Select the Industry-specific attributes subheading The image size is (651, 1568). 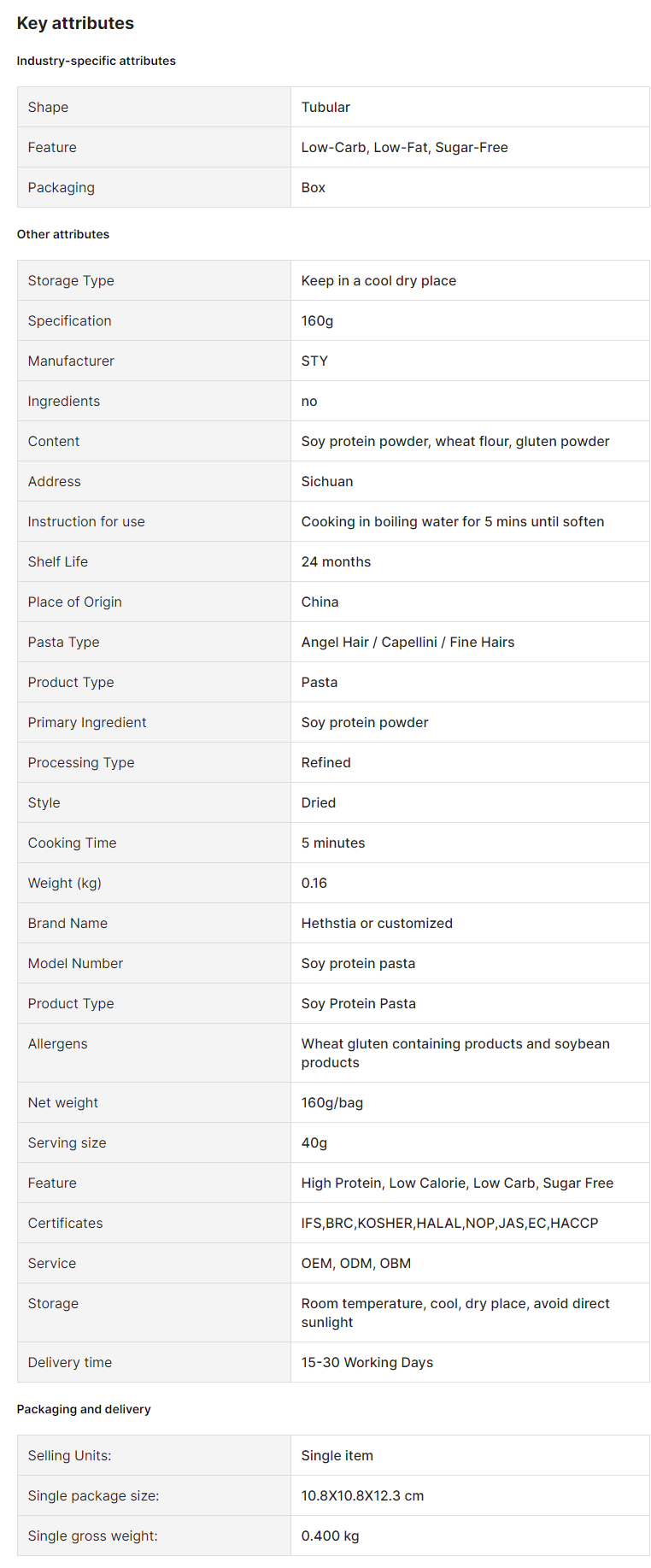point(97,61)
